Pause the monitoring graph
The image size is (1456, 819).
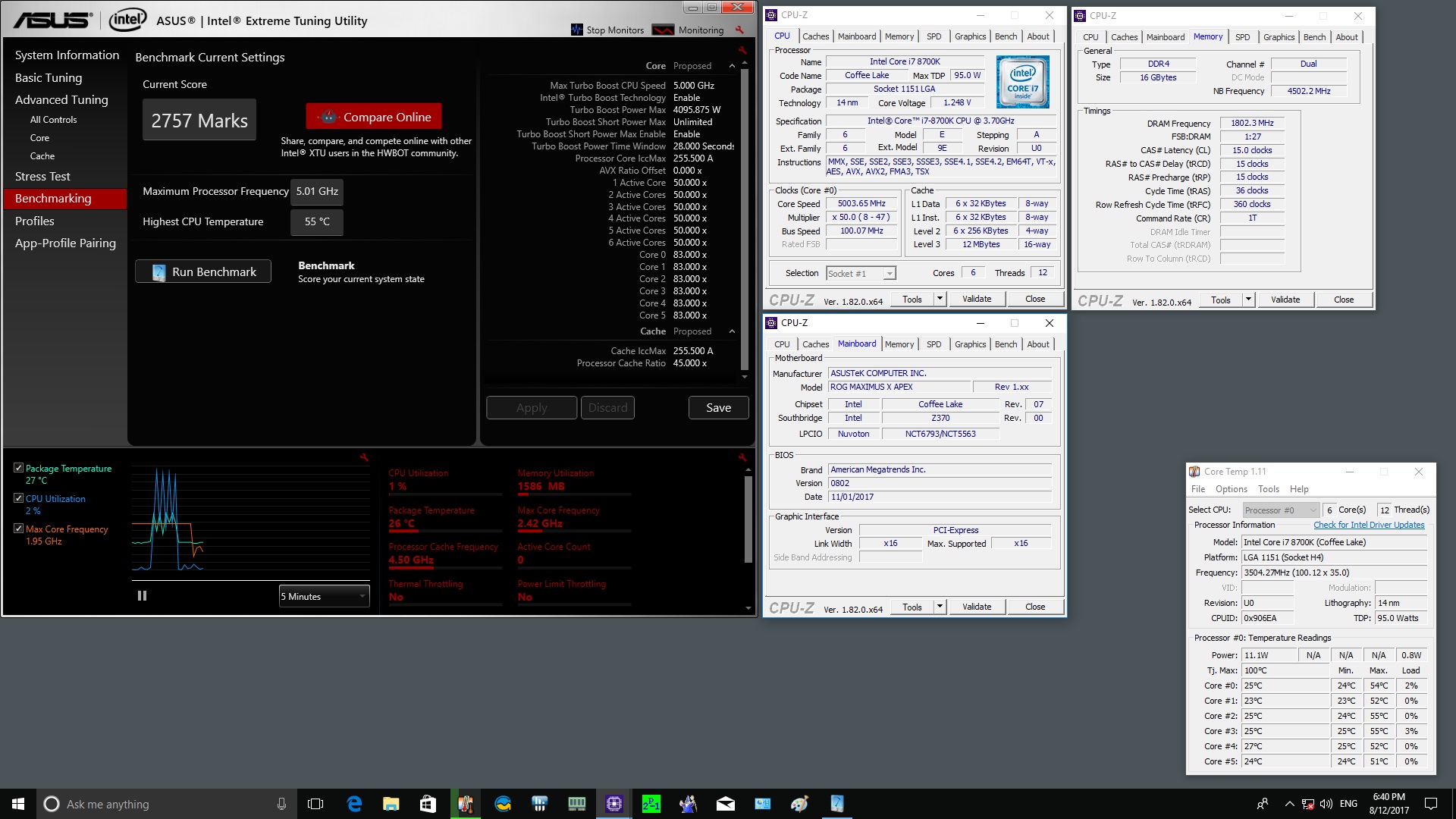(142, 596)
